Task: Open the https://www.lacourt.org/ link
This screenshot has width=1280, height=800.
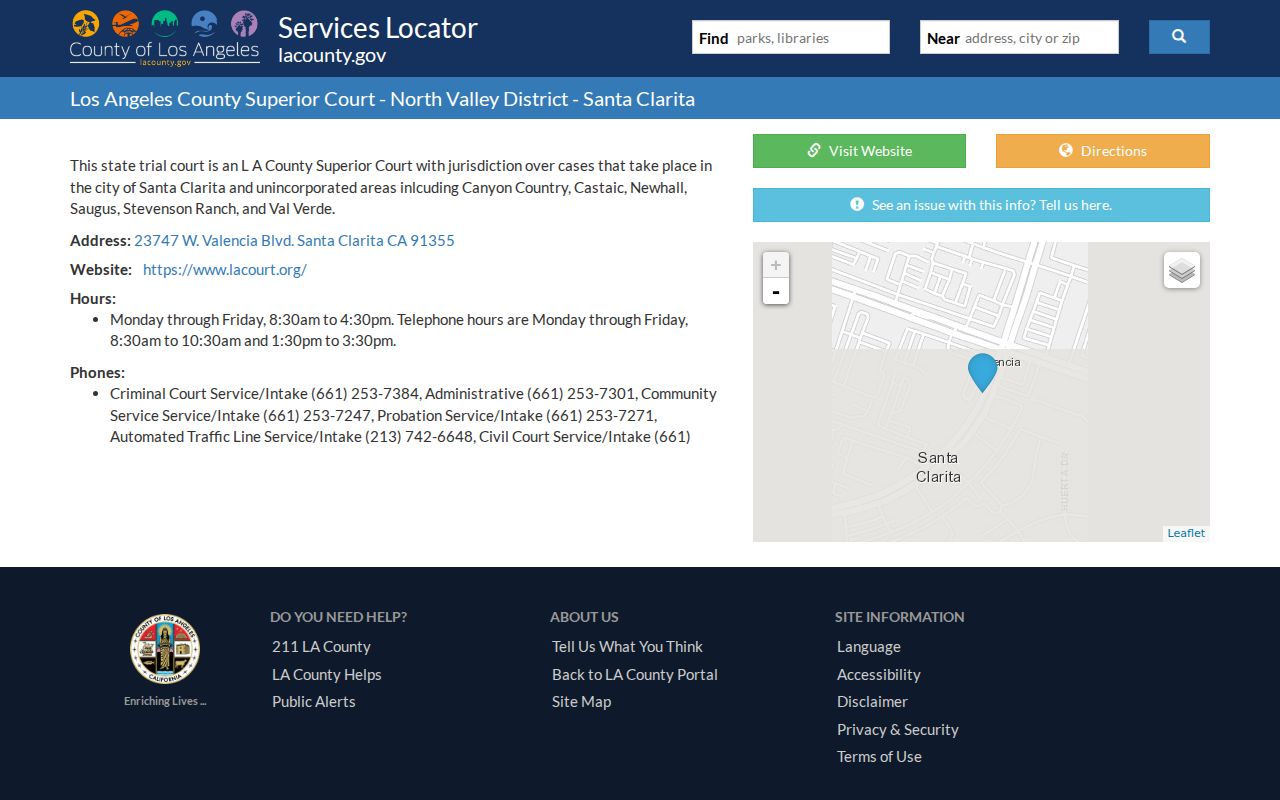Action: click(x=225, y=269)
